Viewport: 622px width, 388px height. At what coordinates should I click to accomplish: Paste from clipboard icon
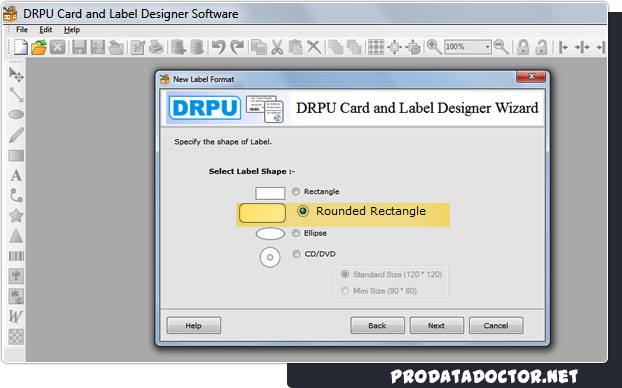point(295,47)
